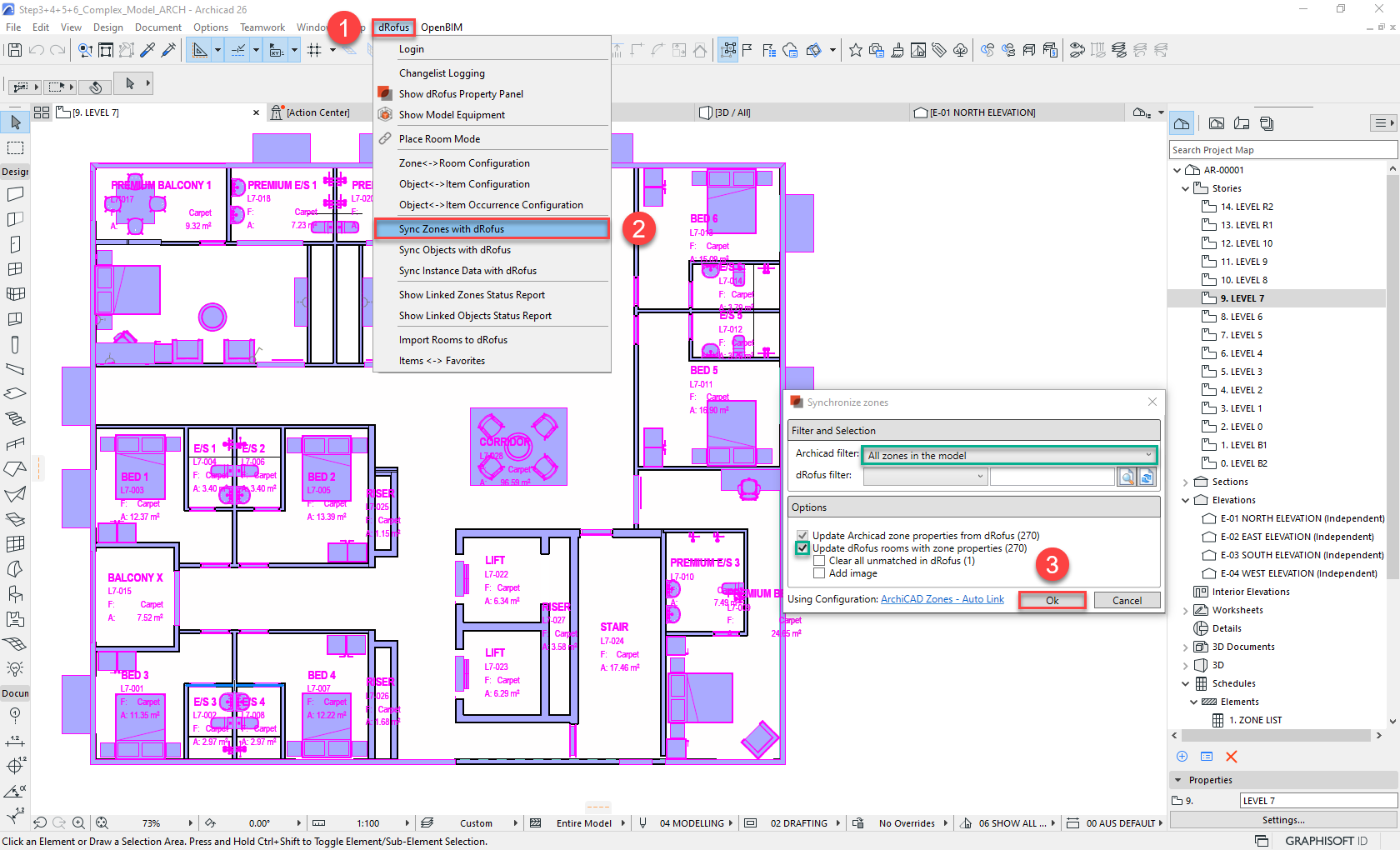Activate the Syringe inject parameters tool
The height and width of the screenshot is (850, 1400).
167,50
